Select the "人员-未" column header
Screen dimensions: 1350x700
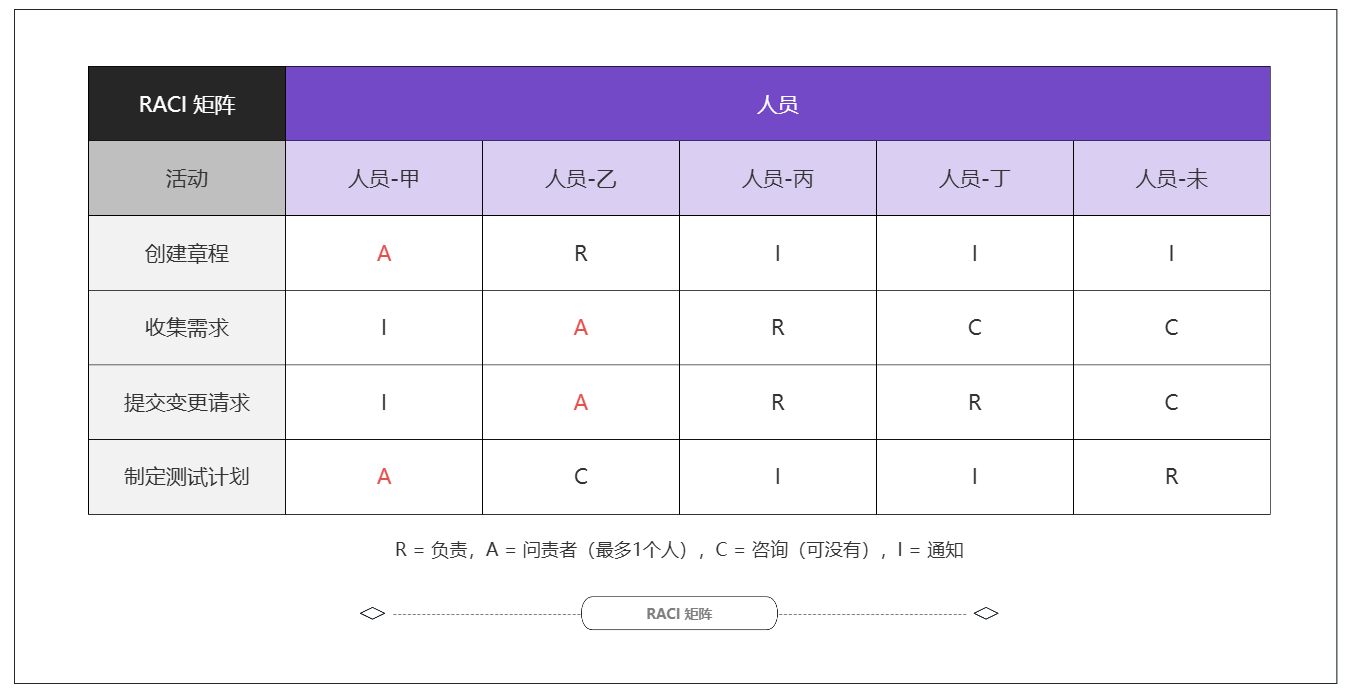1172,179
